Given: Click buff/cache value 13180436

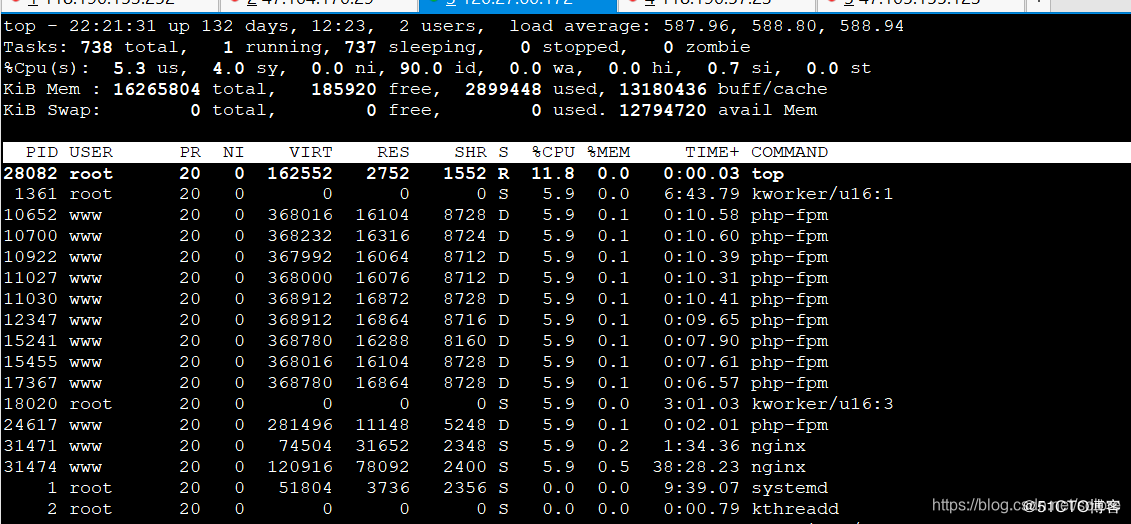Looking at the screenshot, I should pos(663,89).
